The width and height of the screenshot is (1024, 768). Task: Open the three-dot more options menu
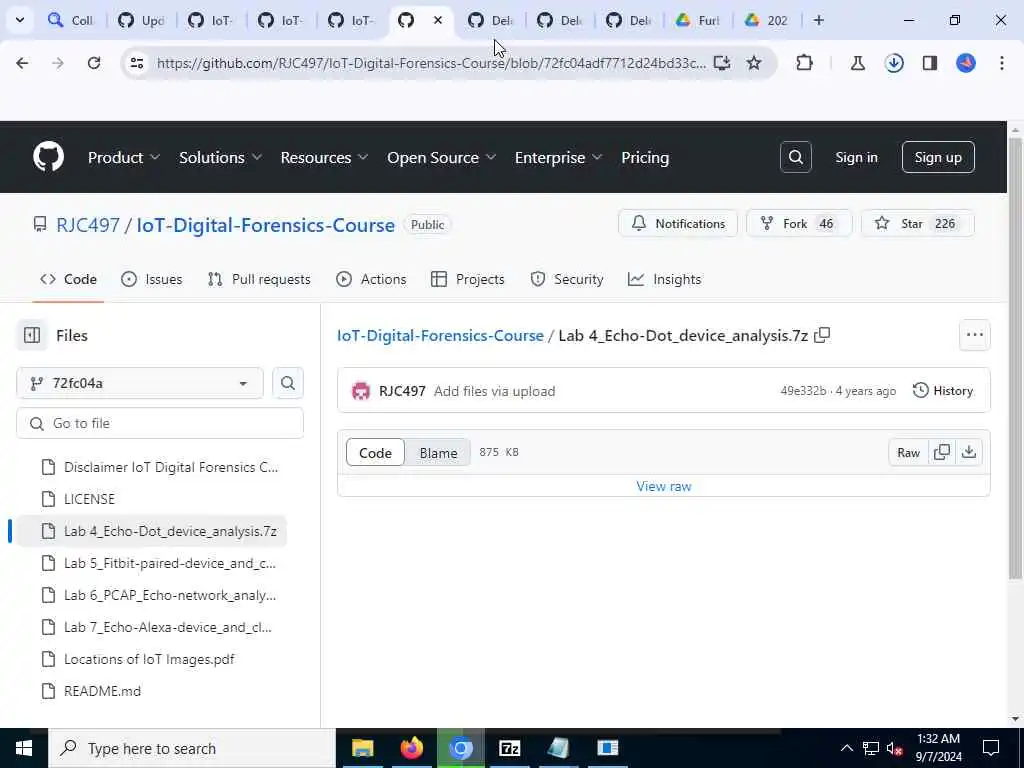(x=974, y=335)
